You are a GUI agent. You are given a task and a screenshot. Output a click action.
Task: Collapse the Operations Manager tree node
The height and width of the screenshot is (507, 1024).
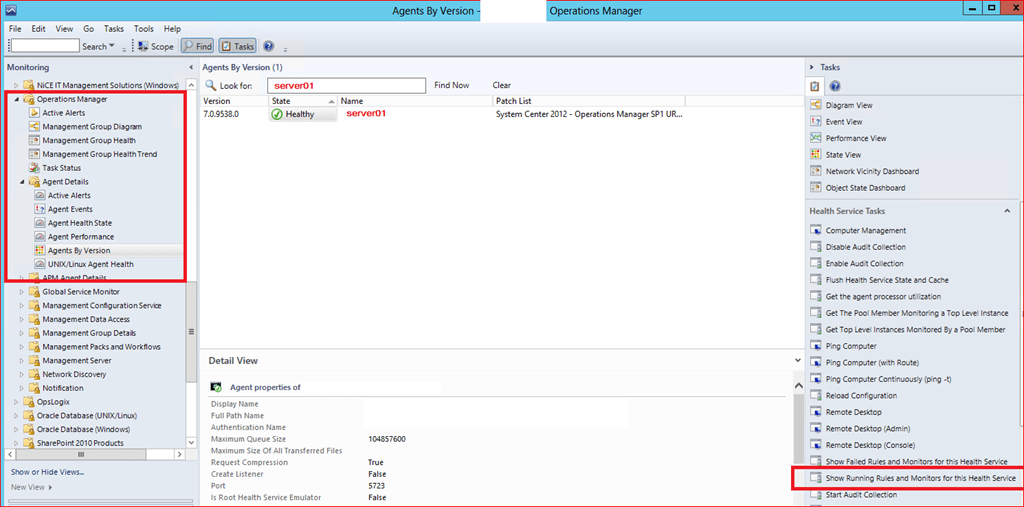(16, 99)
